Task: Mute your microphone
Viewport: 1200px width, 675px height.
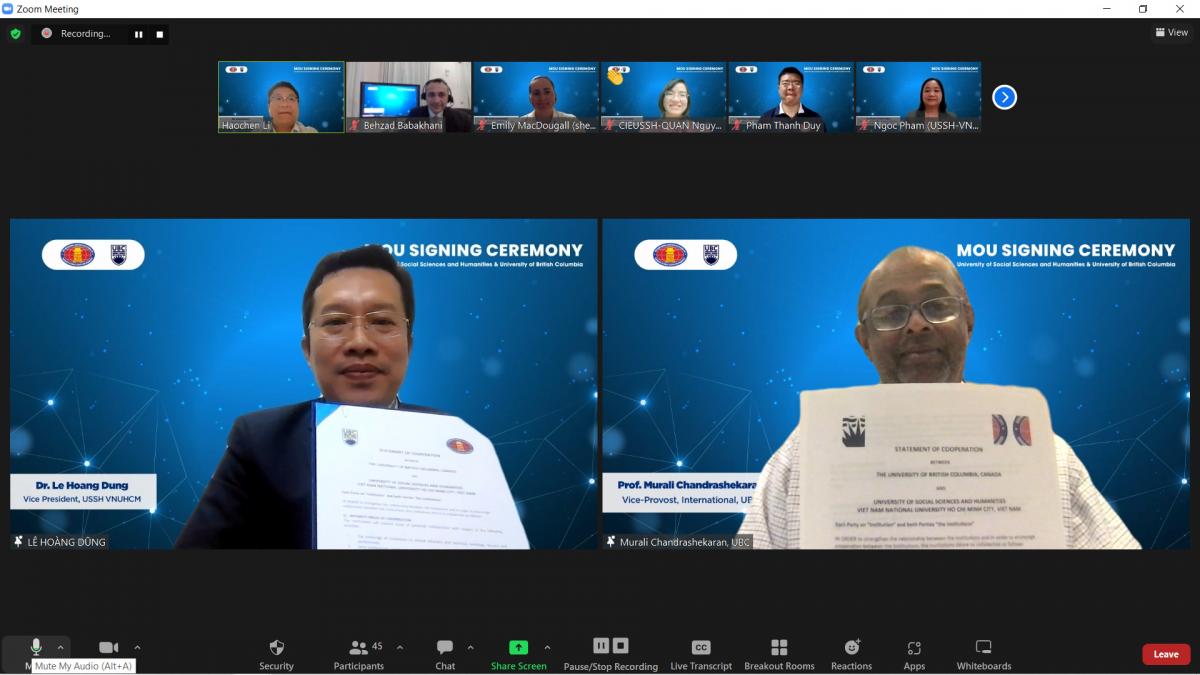Action: click(37, 645)
